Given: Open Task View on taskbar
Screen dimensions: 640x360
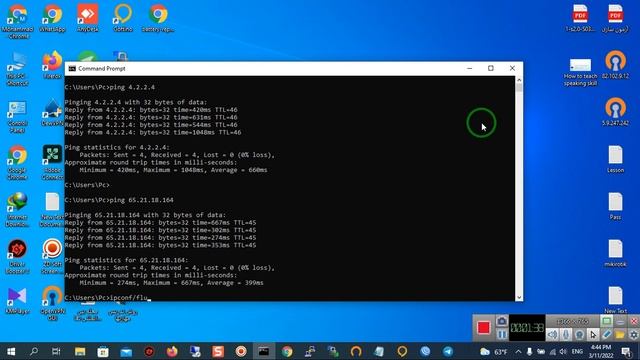Looking at the screenshot, I should click(56, 351).
